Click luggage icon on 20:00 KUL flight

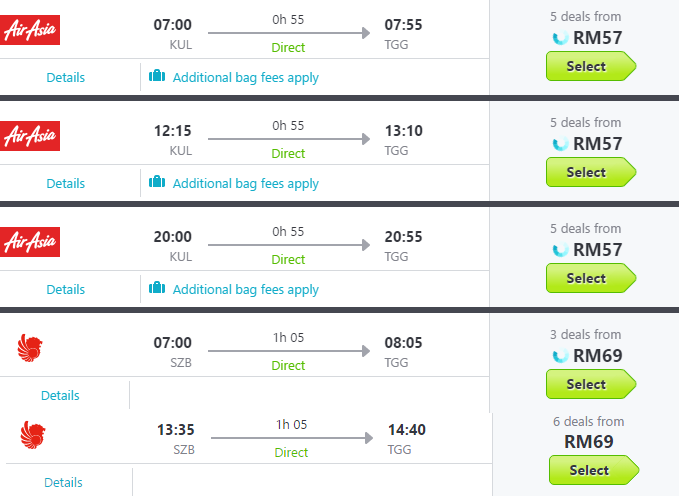[157, 288]
